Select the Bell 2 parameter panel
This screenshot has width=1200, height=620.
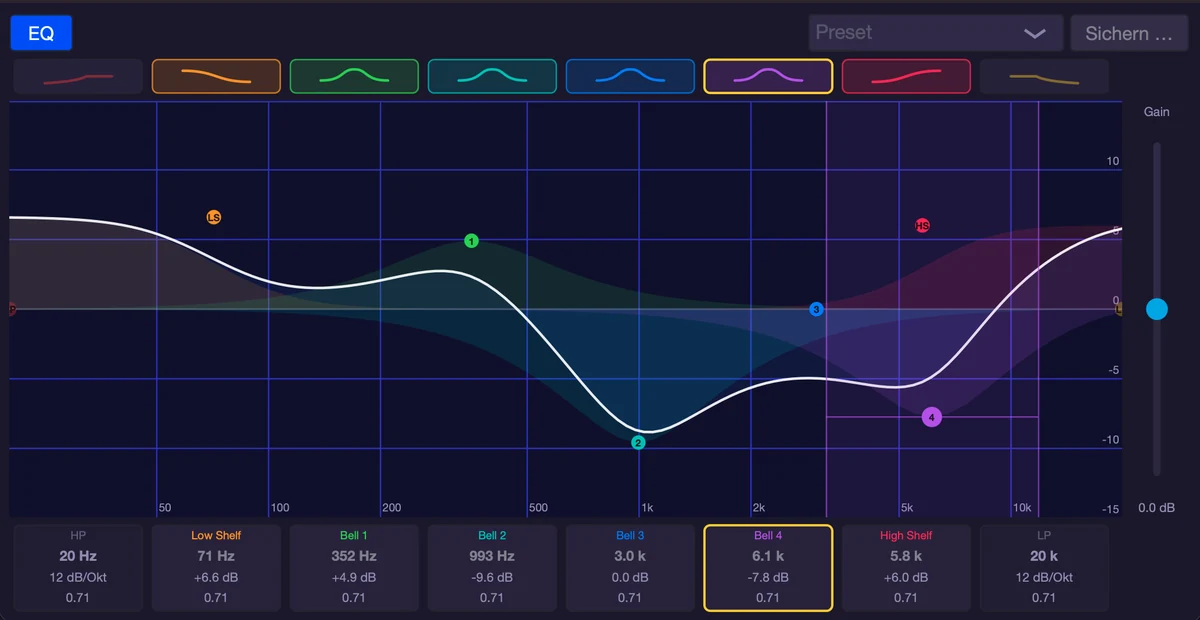click(x=492, y=567)
